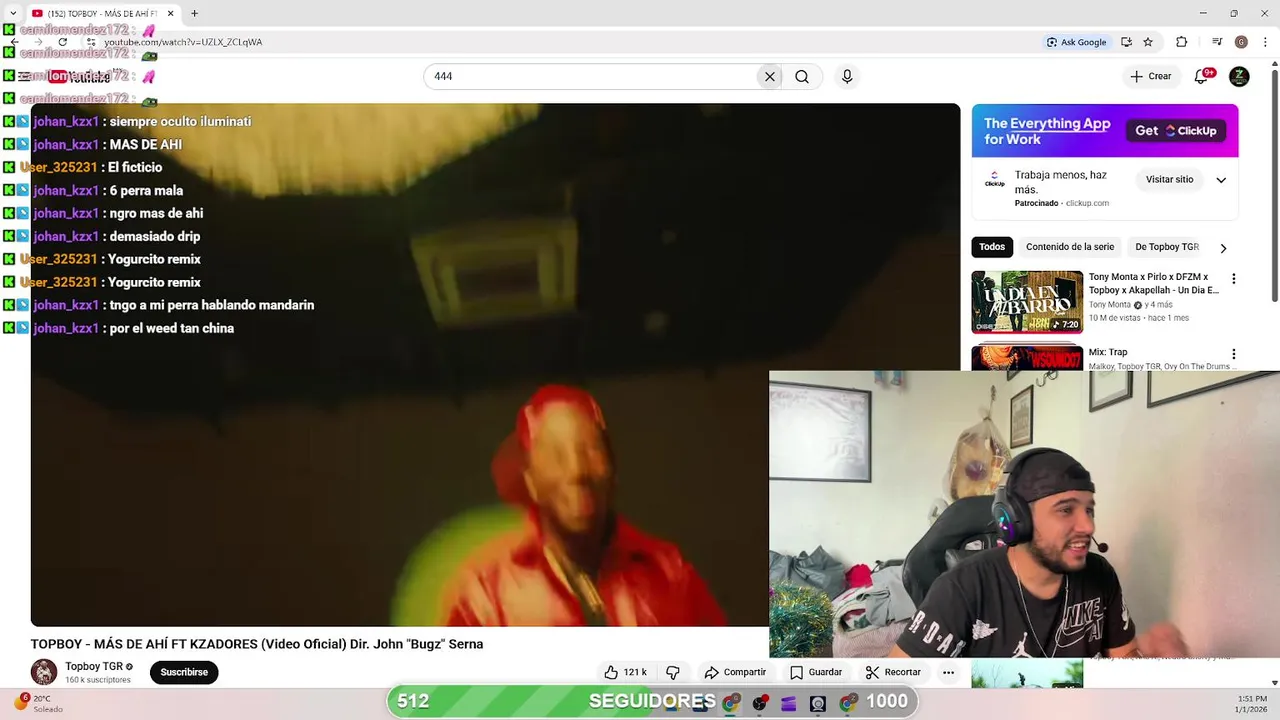Bookmark this page with the star
1280x720 pixels.
pos(1148,42)
